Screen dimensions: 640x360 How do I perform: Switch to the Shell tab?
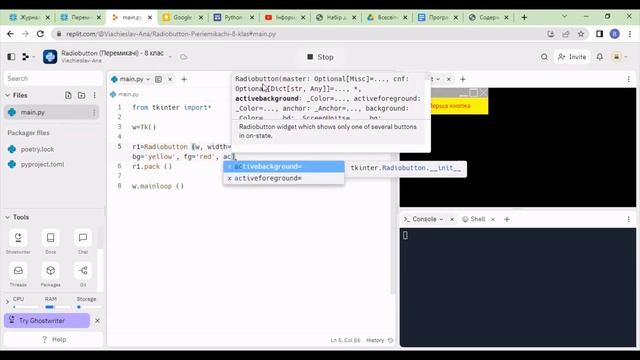[x=474, y=219]
